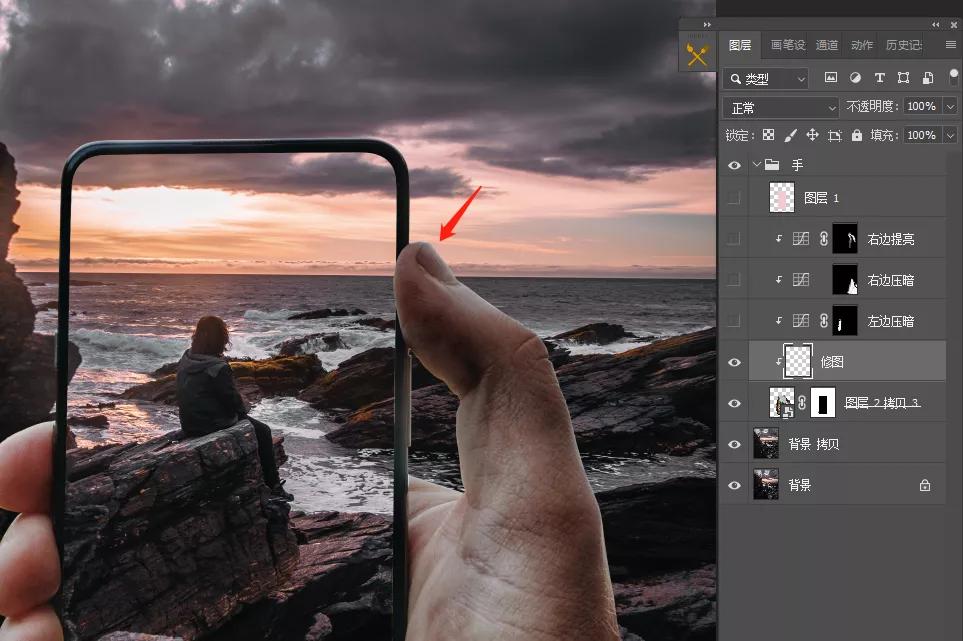Lock transparent pixels checkerboard icon
Screen dimensions: 963x641
[x=768, y=134]
